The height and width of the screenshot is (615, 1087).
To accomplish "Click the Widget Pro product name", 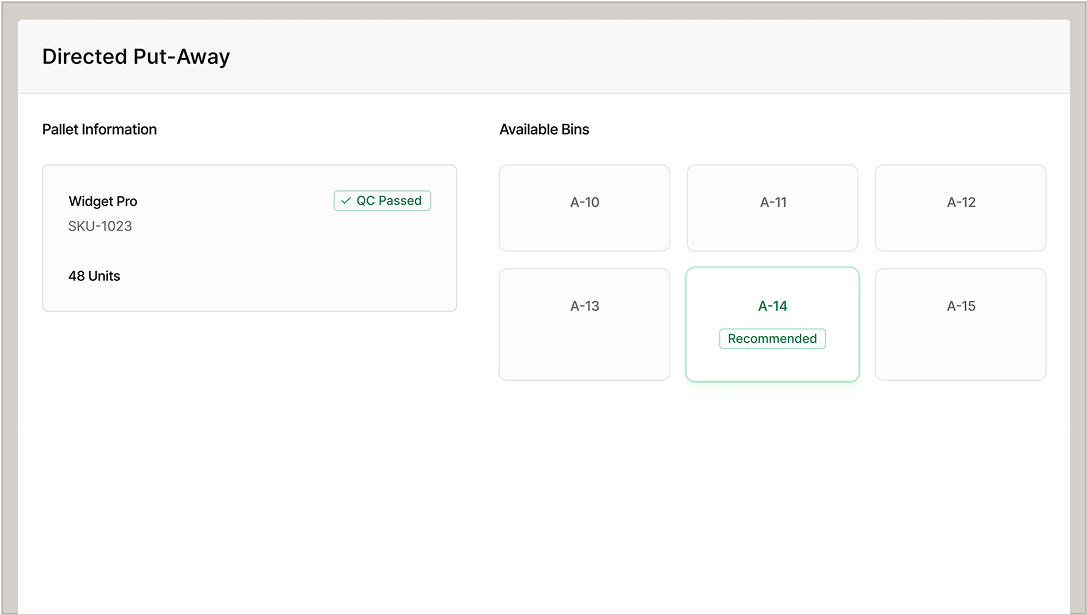I will coord(103,201).
